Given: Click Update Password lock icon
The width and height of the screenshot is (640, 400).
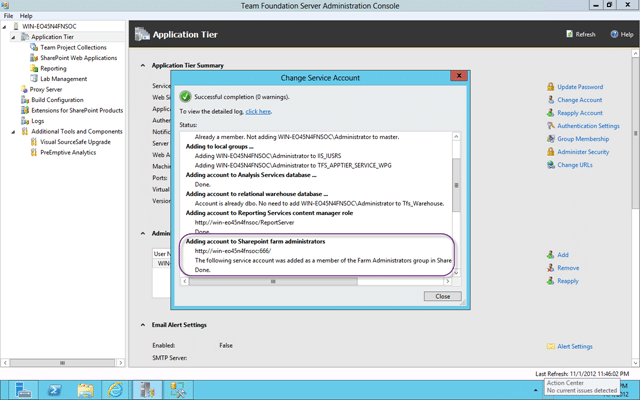Looking at the screenshot, I should click(x=551, y=87).
